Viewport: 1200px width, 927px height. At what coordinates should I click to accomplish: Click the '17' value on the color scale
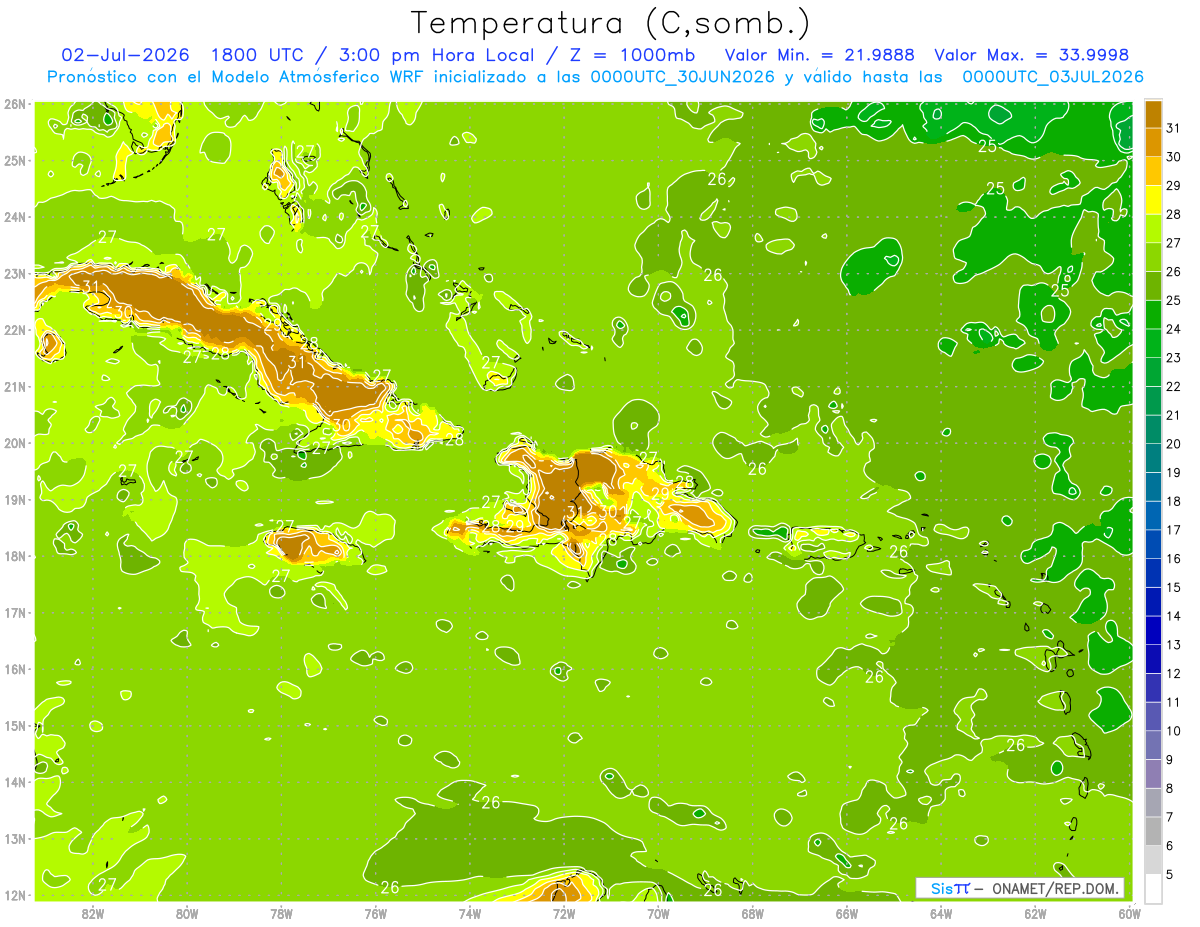tap(1173, 530)
